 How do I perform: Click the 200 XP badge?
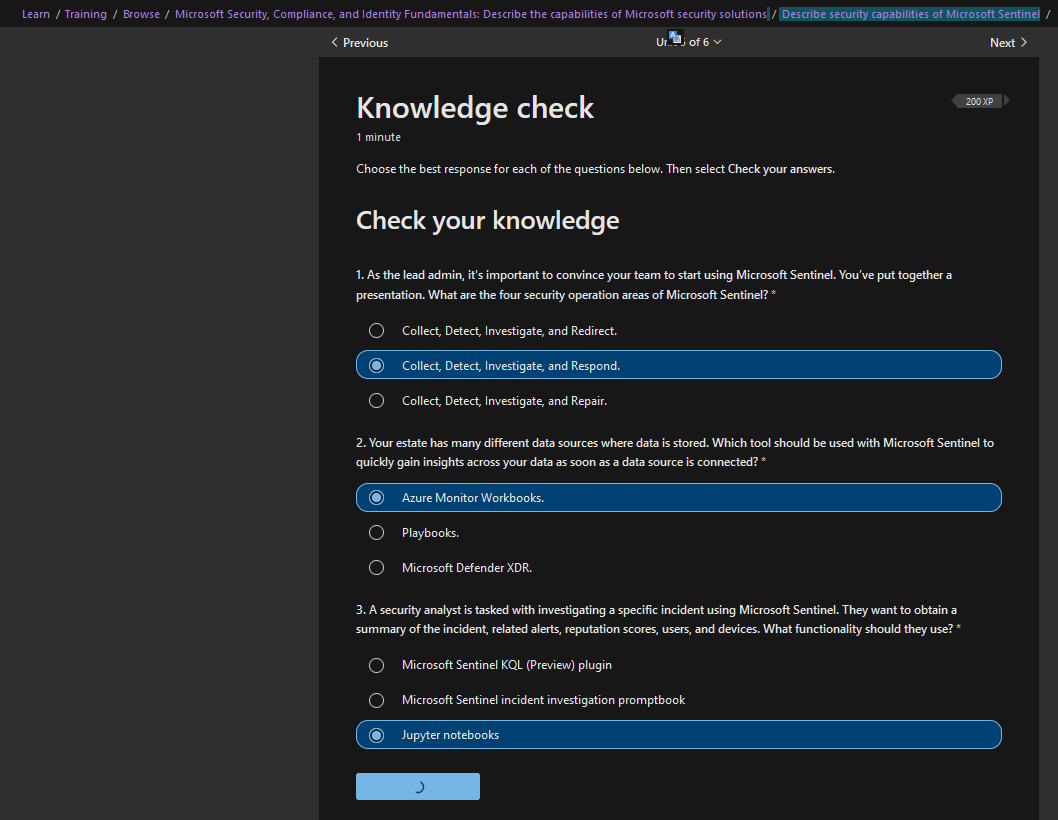980,101
